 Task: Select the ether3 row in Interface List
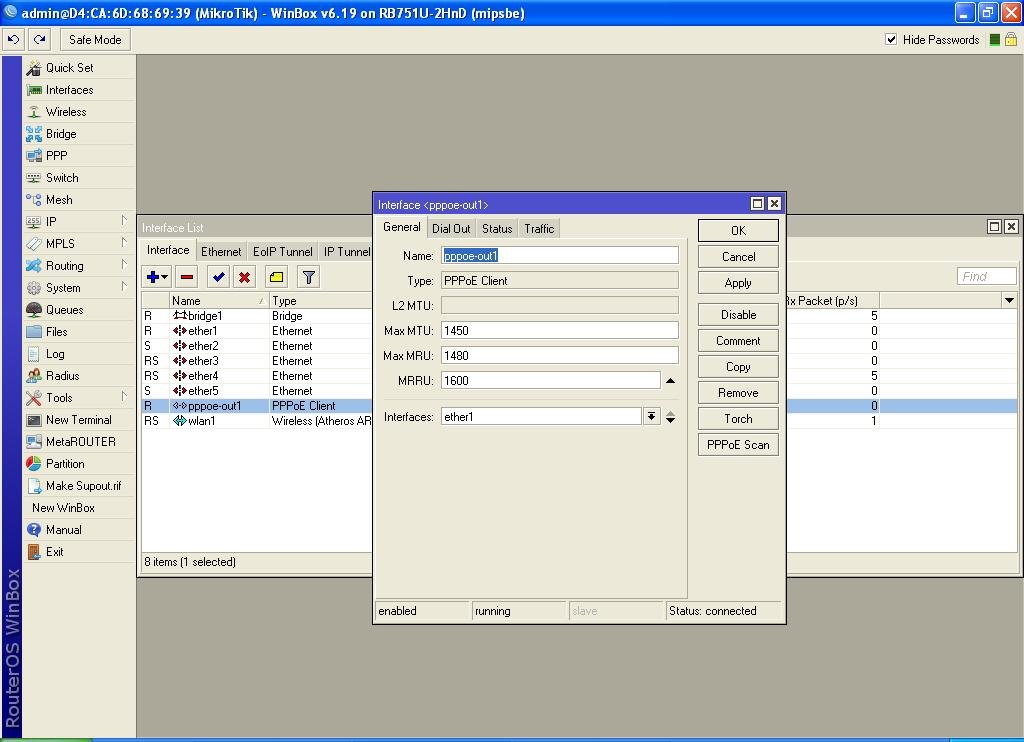(257, 361)
